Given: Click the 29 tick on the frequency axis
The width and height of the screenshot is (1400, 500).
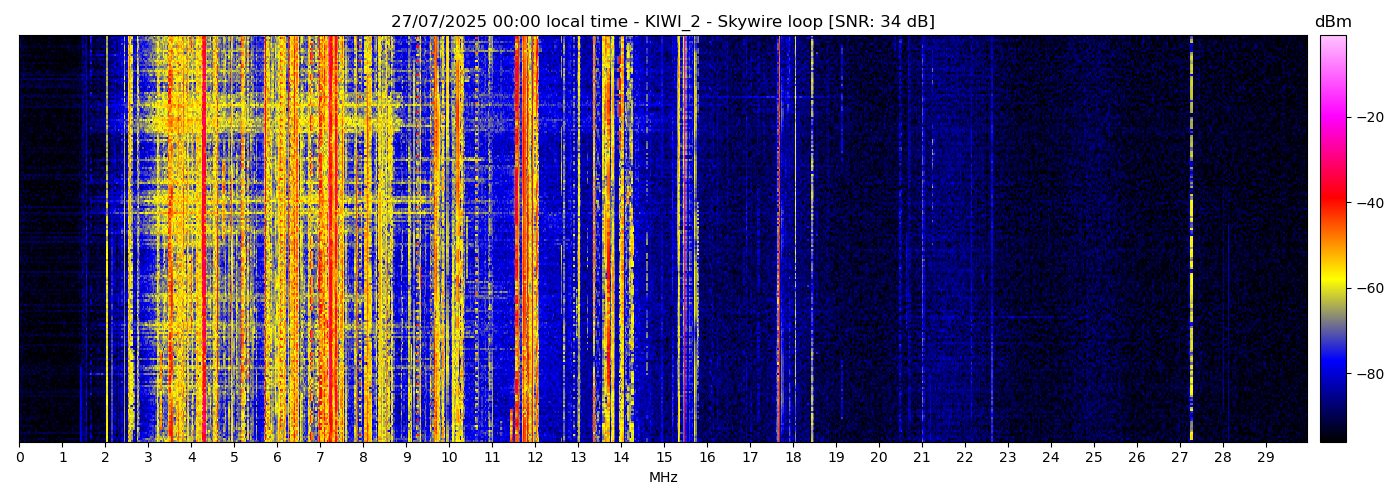Looking at the screenshot, I should coord(1265,458).
